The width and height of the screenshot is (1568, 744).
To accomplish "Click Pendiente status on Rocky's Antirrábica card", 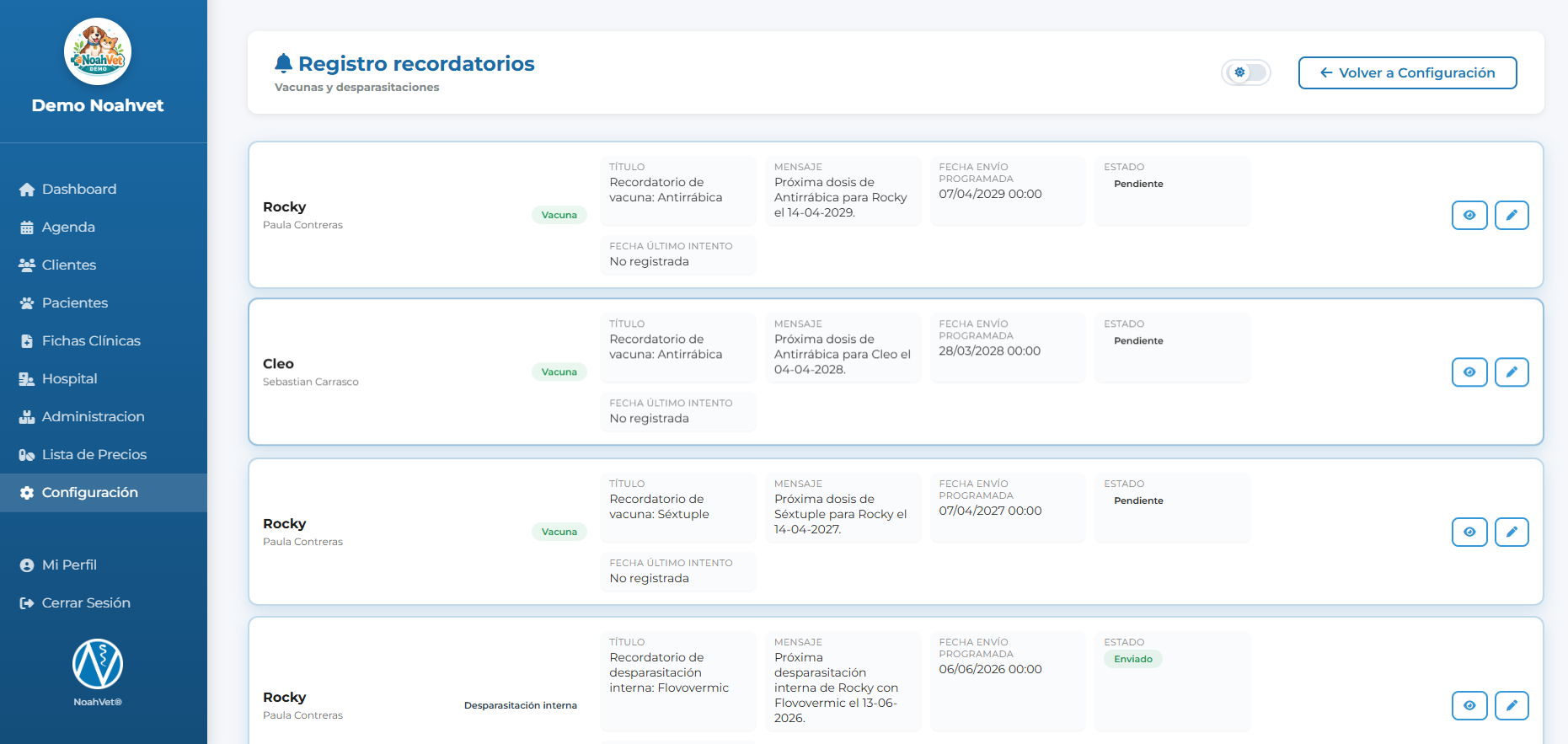I will click(x=1138, y=184).
